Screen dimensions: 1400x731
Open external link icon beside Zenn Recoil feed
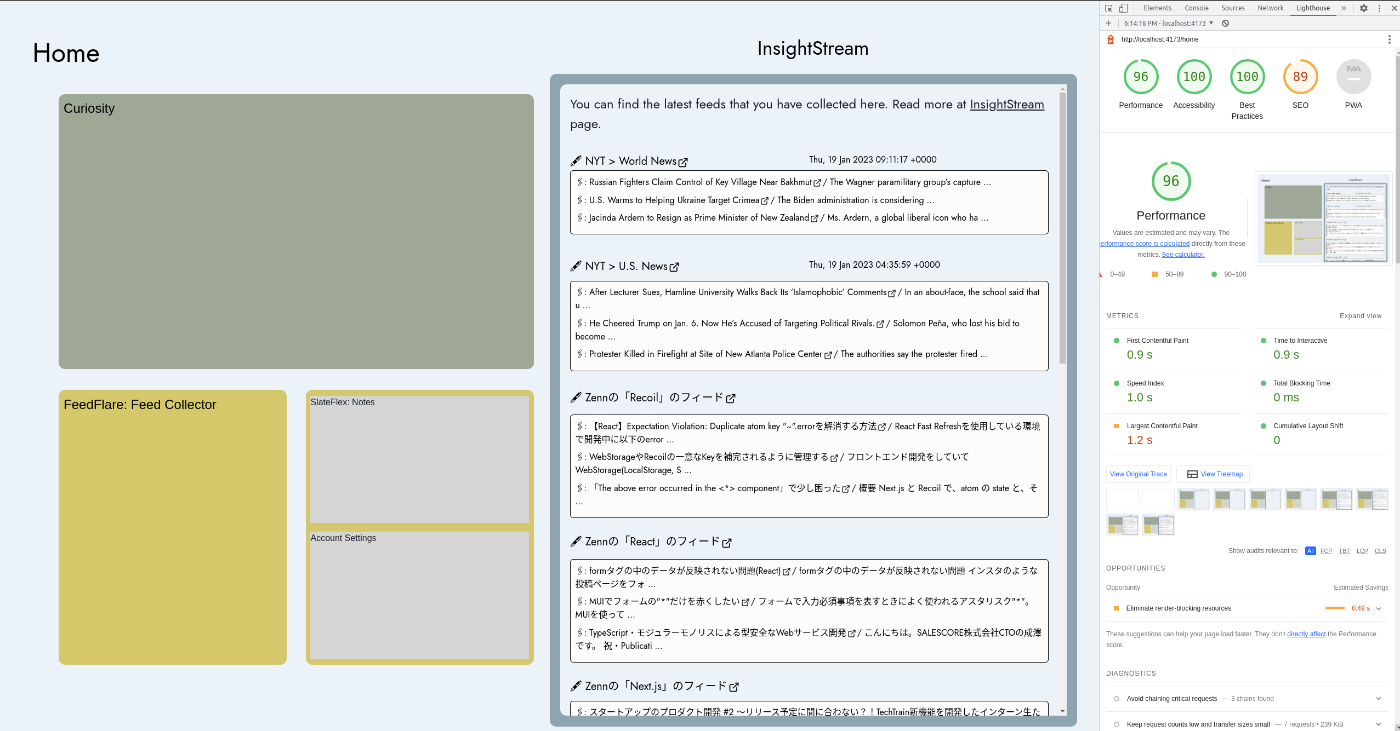730,398
